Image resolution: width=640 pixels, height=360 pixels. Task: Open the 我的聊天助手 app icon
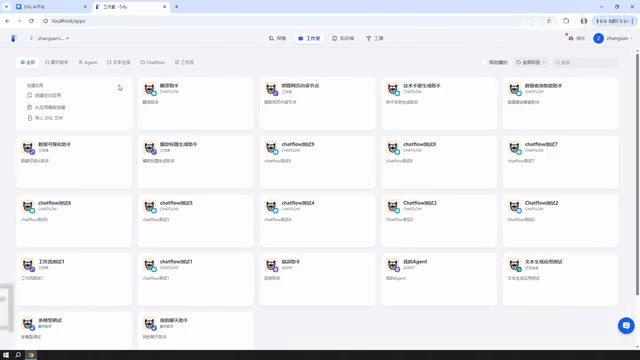150,324
